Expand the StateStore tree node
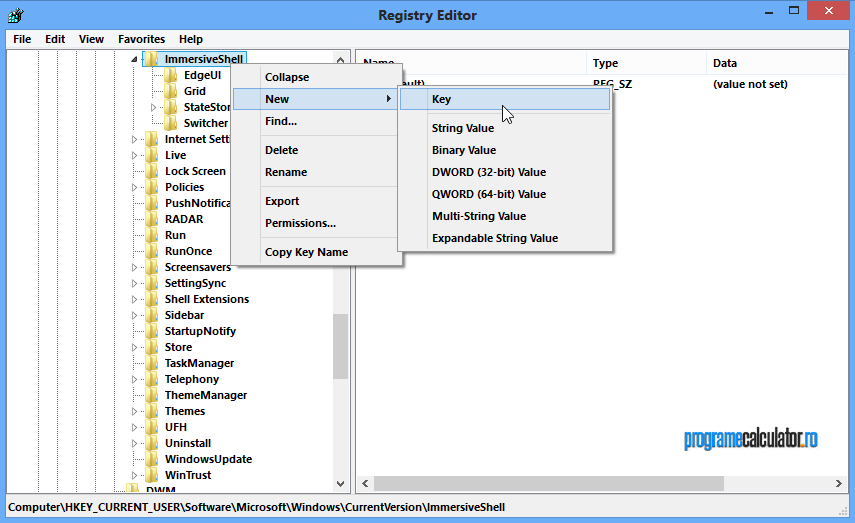This screenshot has height=523, width=855. [x=153, y=107]
